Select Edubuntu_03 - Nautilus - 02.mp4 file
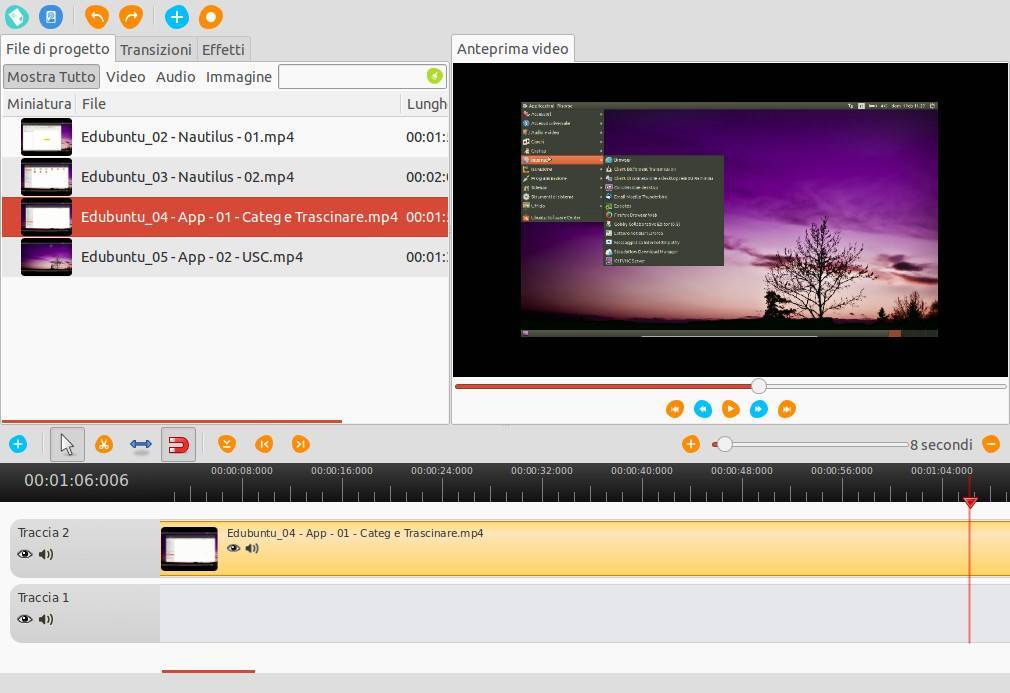1010x693 pixels. [x=225, y=177]
